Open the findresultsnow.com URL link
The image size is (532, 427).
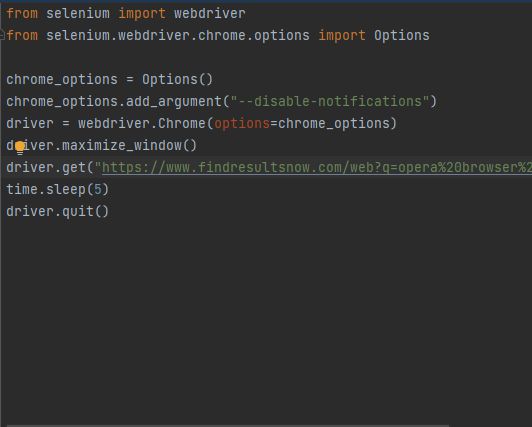[x=317, y=168]
